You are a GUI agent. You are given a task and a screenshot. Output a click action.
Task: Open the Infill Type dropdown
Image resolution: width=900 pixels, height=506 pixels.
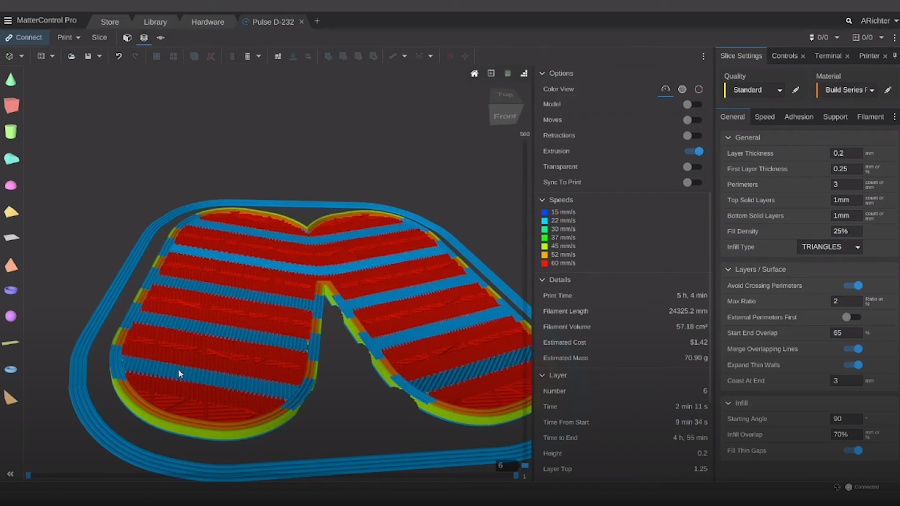click(830, 246)
